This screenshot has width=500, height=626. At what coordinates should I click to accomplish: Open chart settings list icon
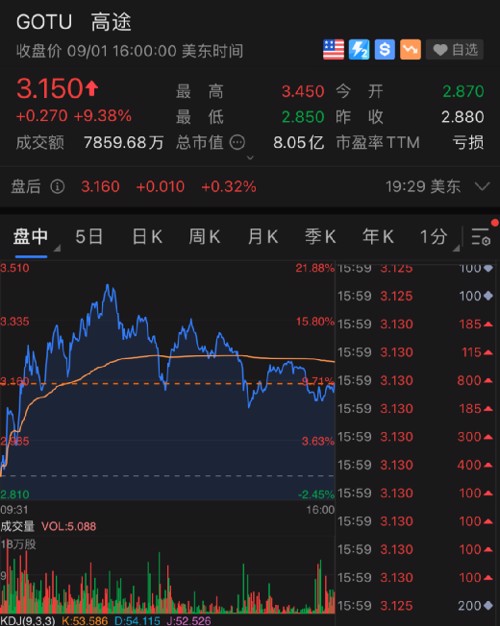pyautogui.click(x=481, y=237)
